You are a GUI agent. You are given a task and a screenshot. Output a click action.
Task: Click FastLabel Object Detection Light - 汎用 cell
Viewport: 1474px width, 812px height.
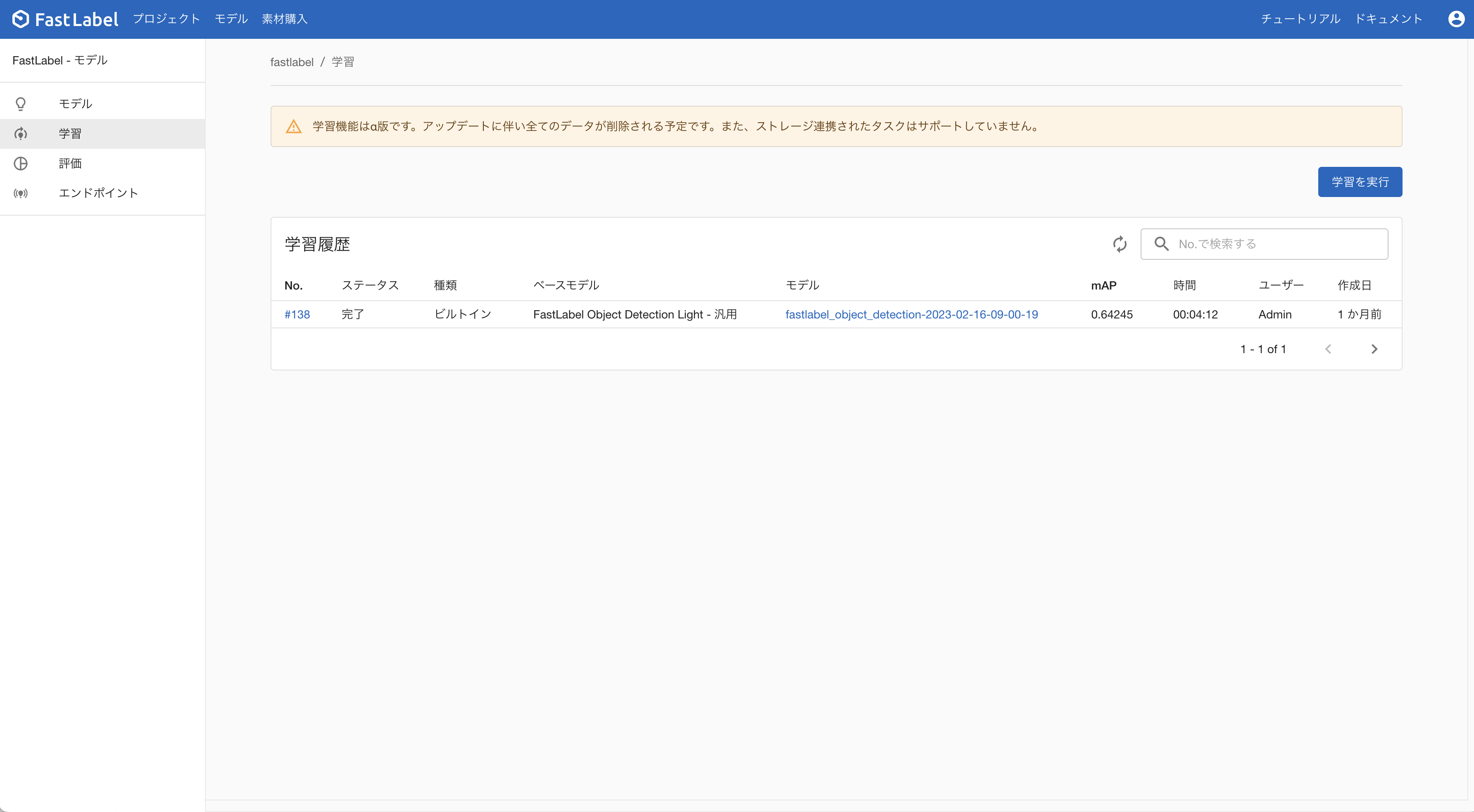click(x=635, y=315)
